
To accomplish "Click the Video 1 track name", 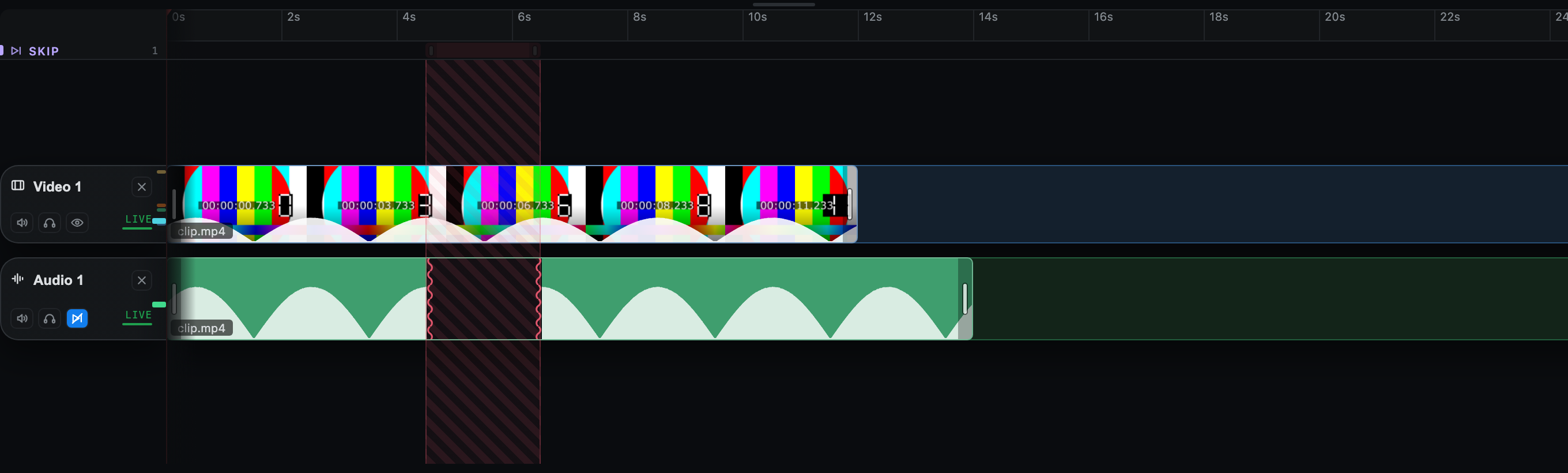I will (x=57, y=187).
